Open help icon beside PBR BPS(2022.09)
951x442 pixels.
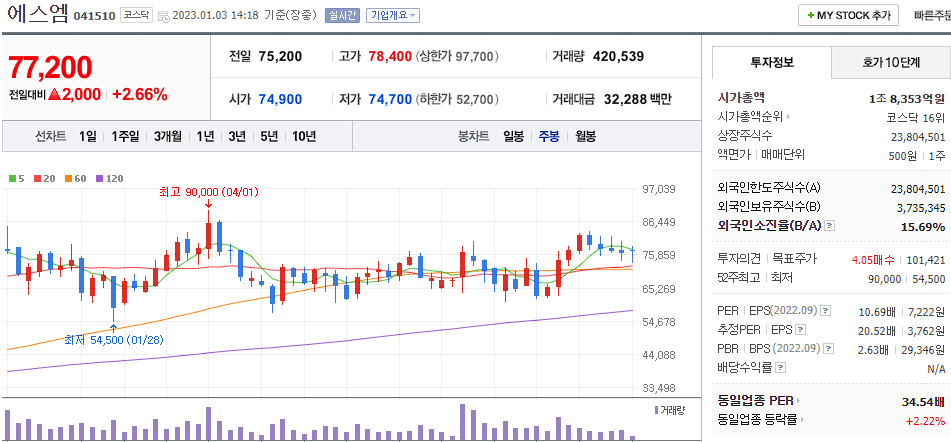click(828, 349)
